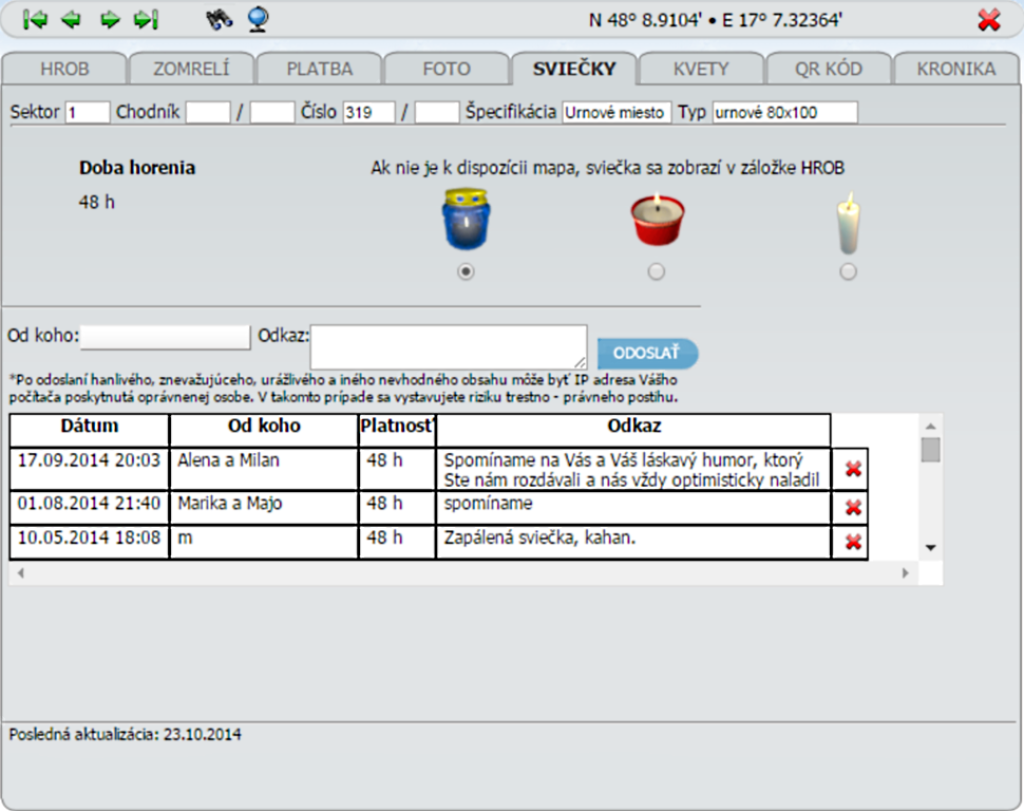Screen dimensions: 1024x811
Task: Switch to the HROB tab
Action: coord(64,69)
